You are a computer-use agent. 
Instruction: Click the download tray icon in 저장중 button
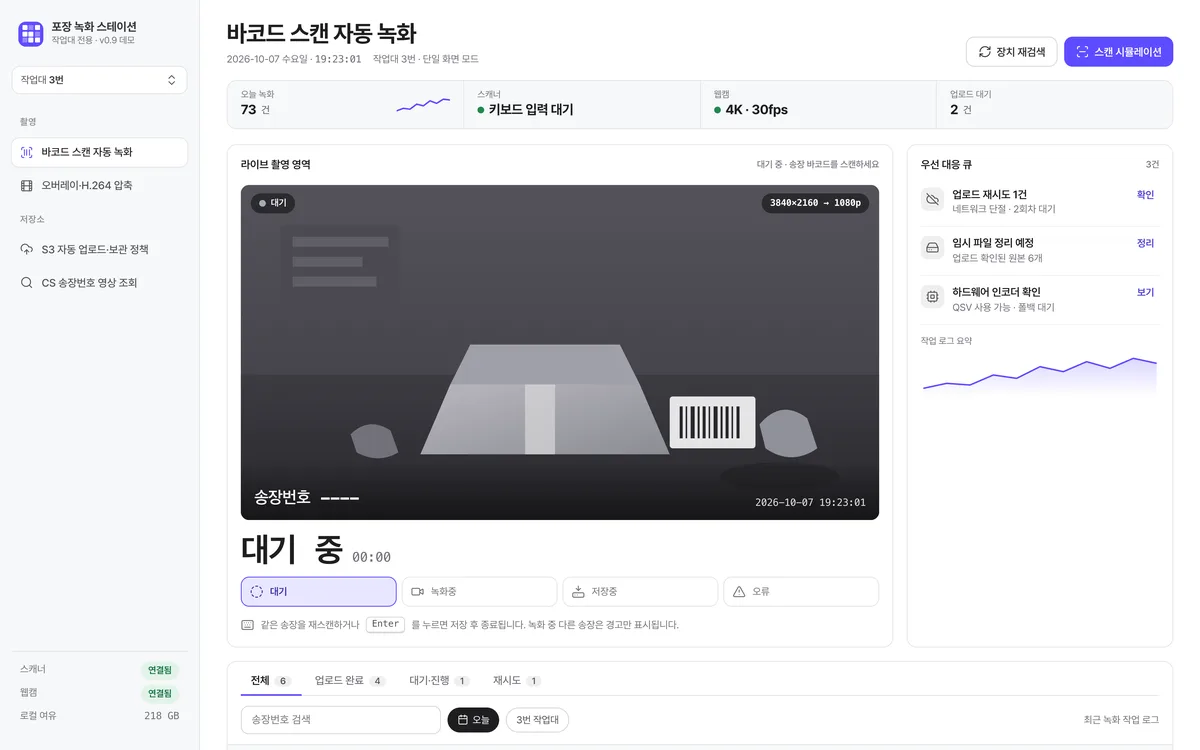click(578, 592)
